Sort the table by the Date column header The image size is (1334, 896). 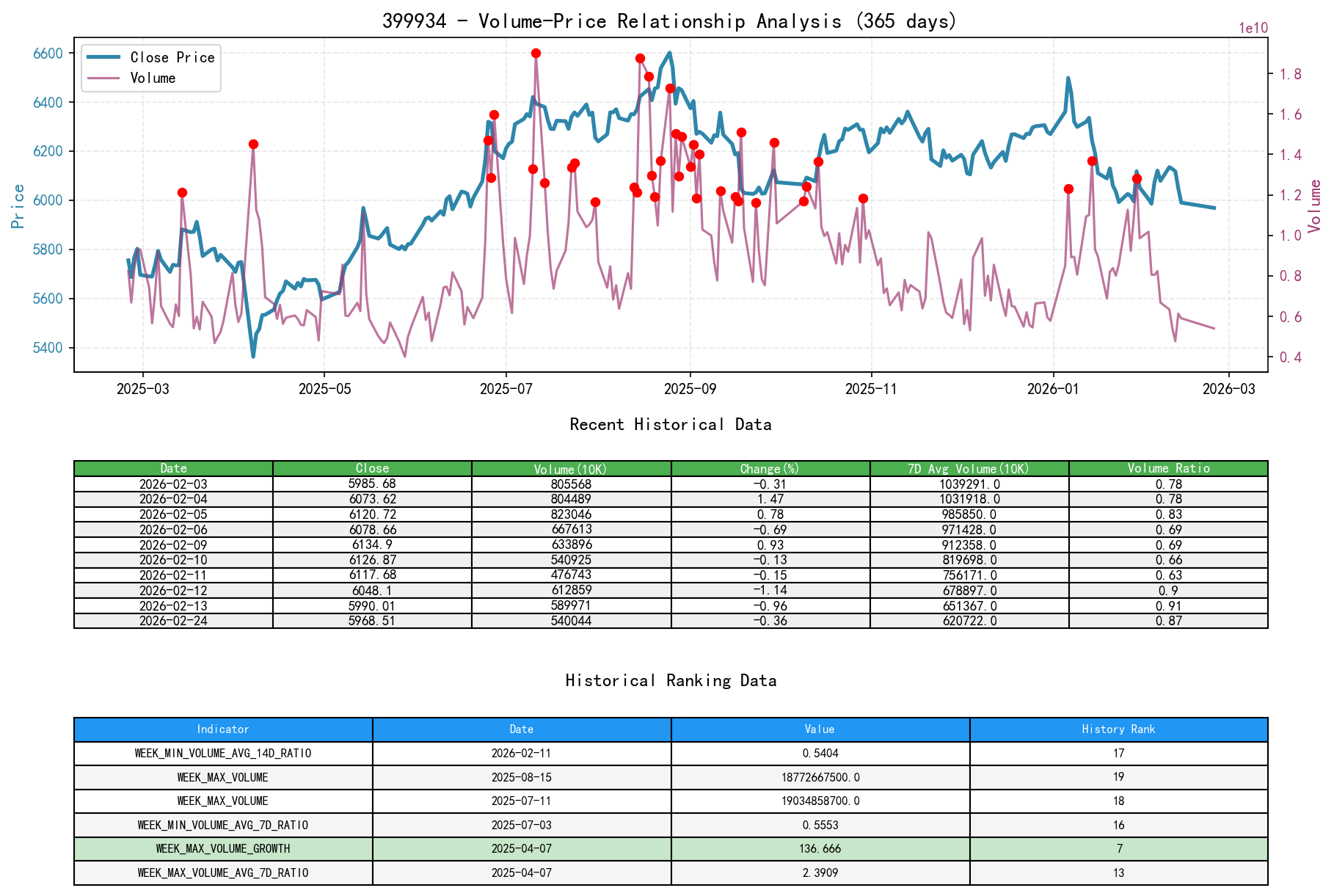point(173,468)
